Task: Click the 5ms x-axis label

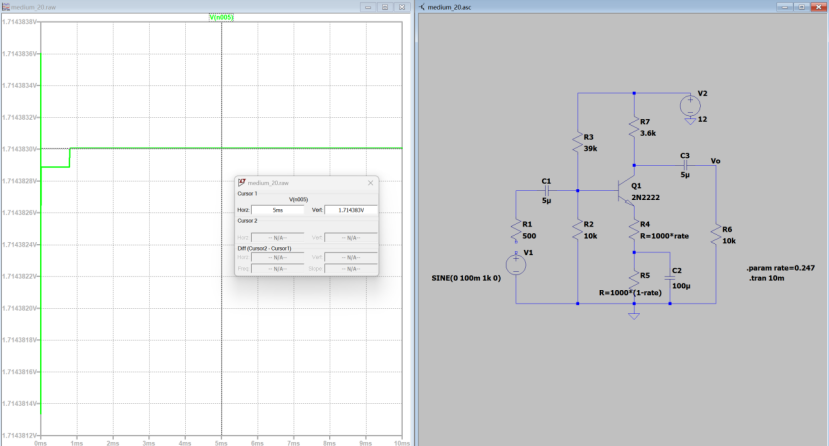Action: pyautogui.click(x=221, y=443)
